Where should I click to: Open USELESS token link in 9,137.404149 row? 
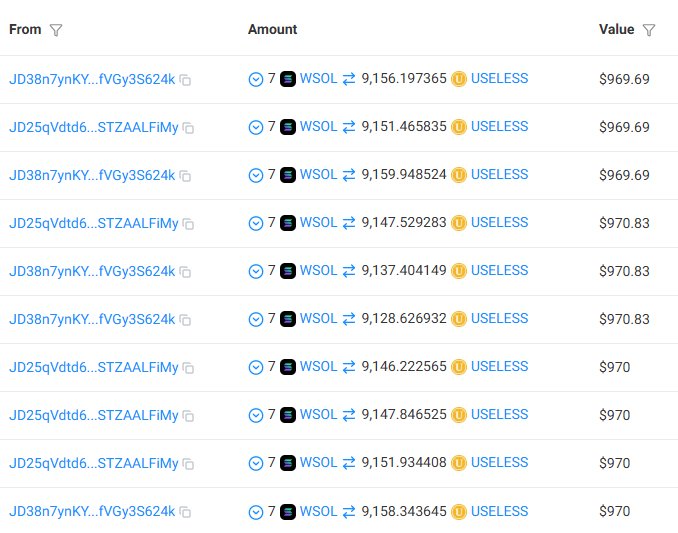[x=499, y=271]
